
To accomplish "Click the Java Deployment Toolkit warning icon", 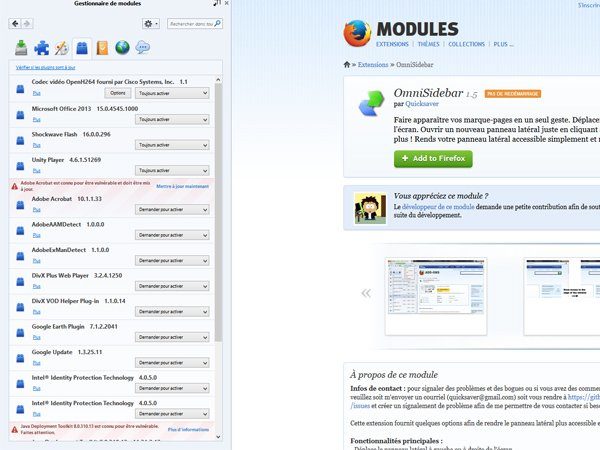I will (15, 429).
